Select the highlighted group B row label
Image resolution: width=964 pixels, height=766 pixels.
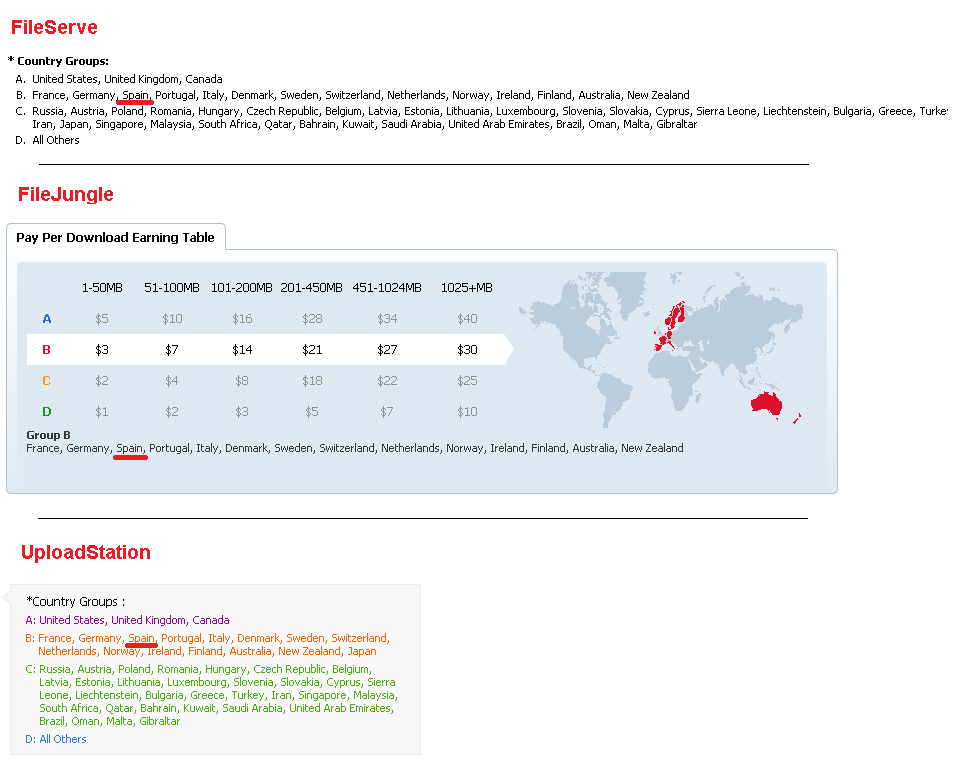pyautogui.click(x=46, y=350)
